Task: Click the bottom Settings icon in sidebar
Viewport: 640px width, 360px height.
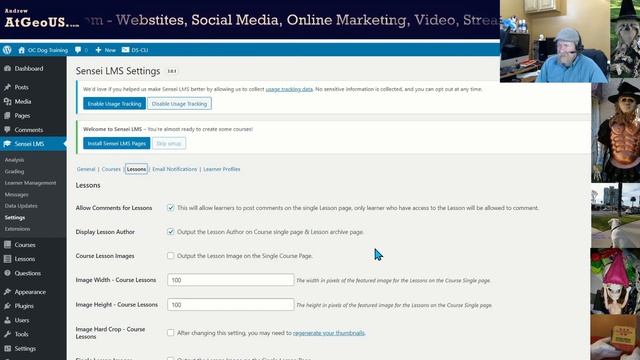Action: [x=7, y=348]
